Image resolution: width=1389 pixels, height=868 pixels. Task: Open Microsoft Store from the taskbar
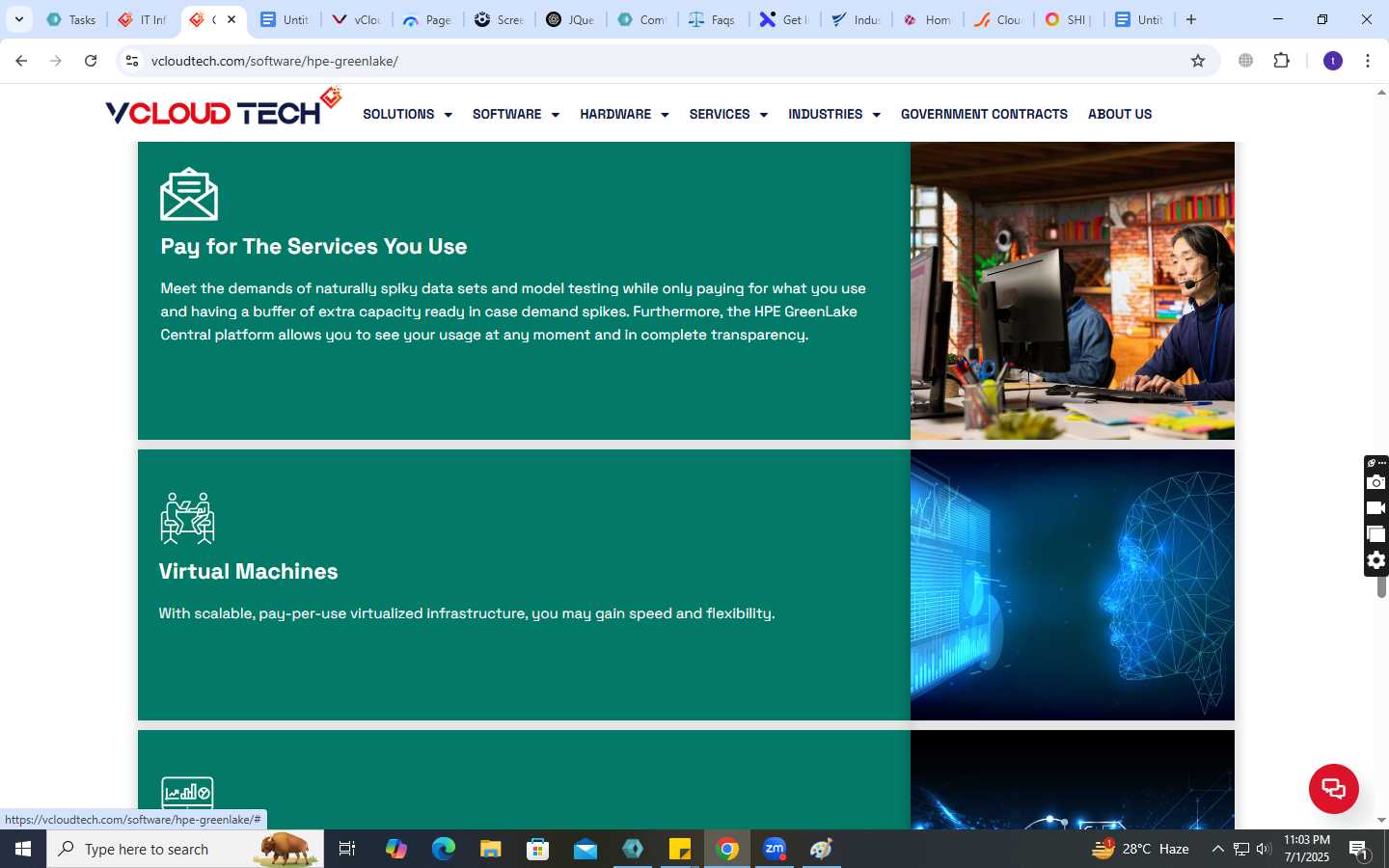click(x=538, y=849)
